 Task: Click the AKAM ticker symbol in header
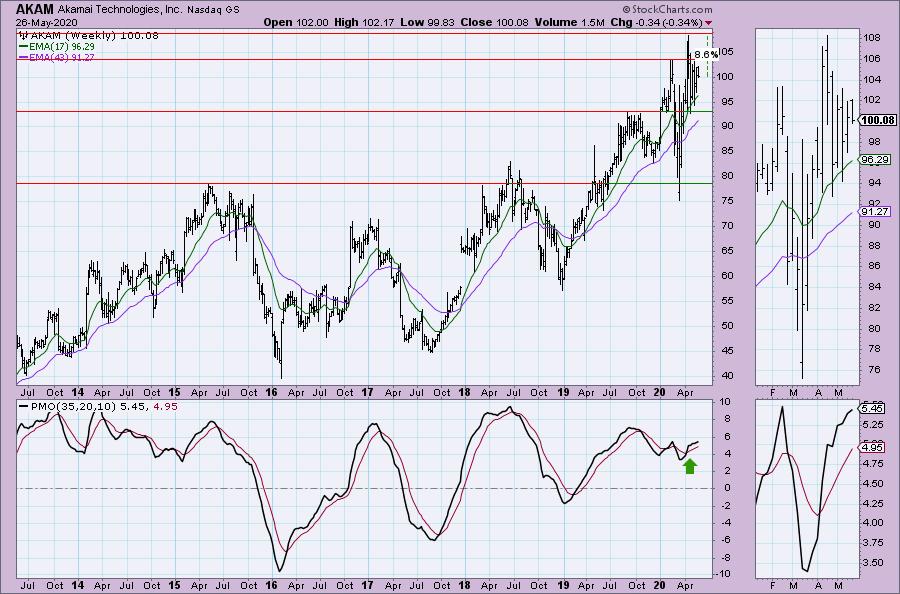click(x=34, y=9)
